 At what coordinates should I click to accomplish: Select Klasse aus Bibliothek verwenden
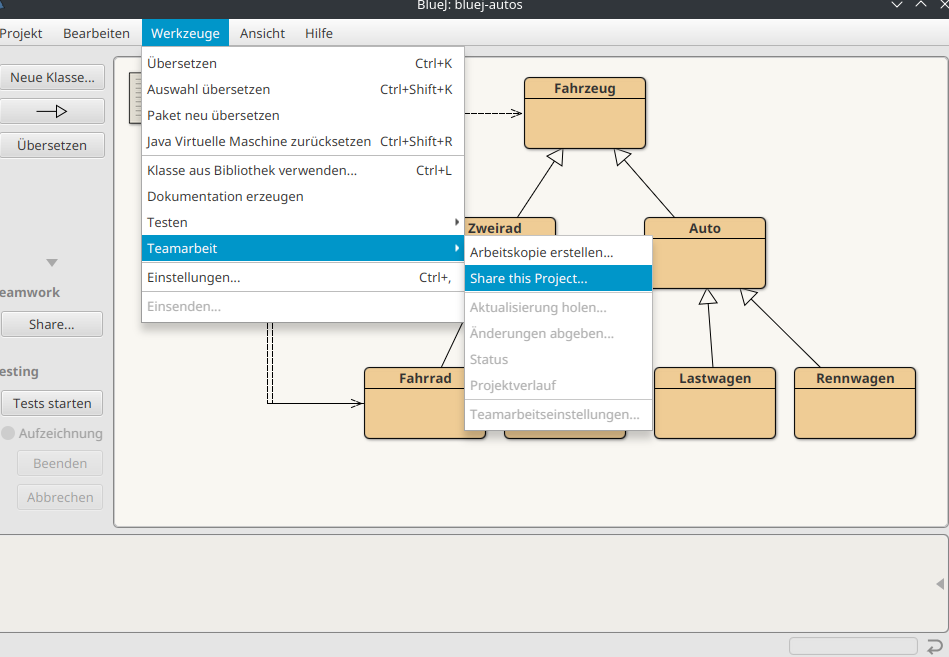tap(303, 171)
